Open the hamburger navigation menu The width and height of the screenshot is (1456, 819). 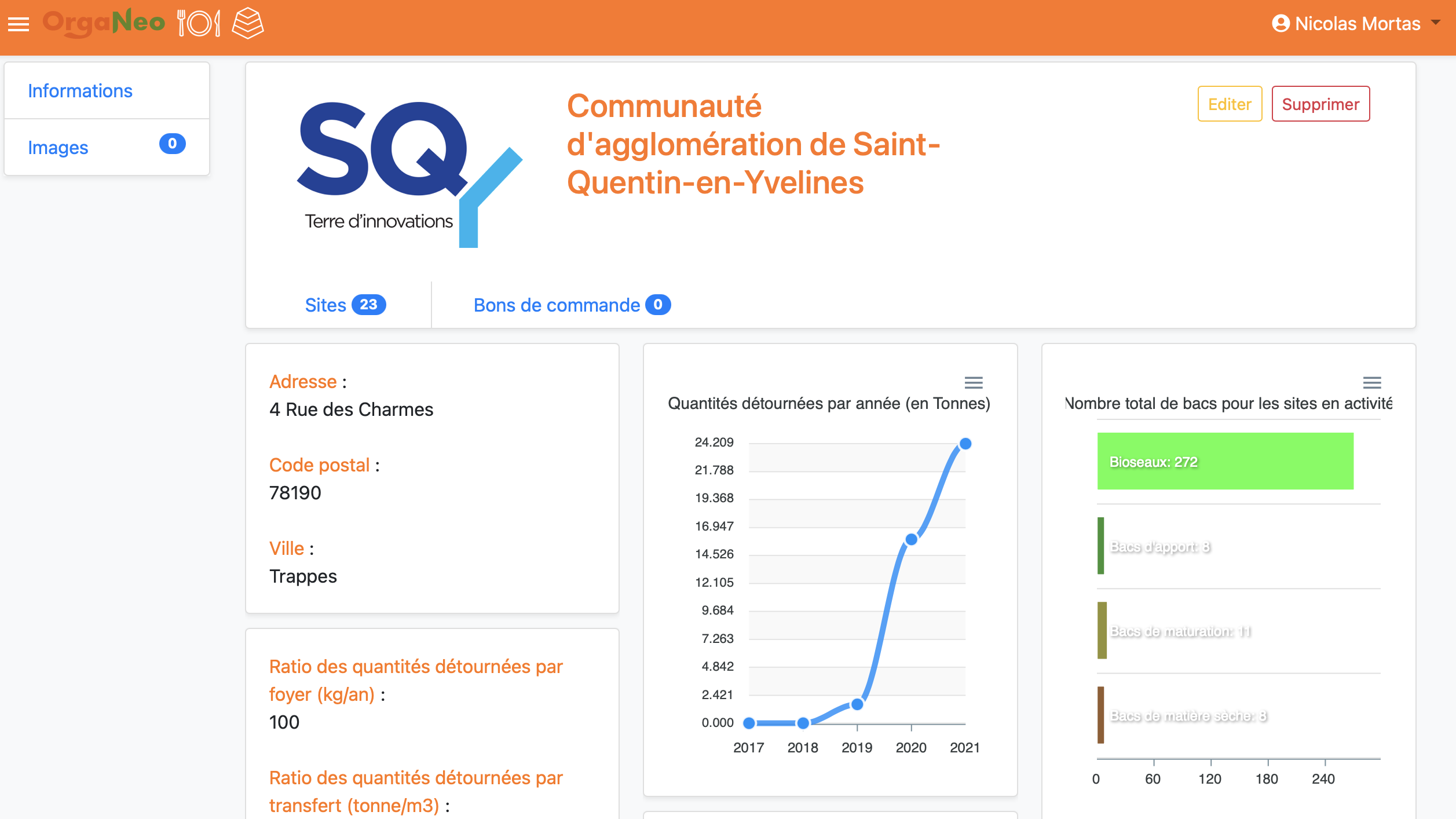[19, 24]
